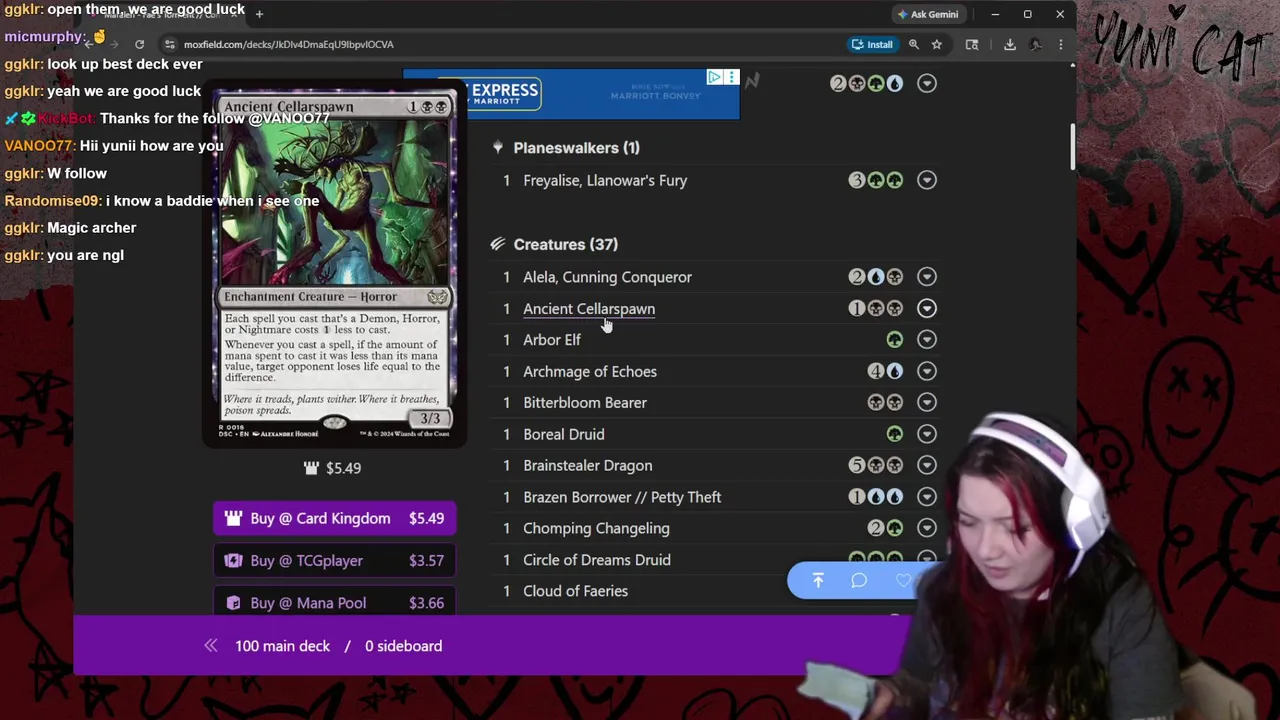The width and height of the screenshot is (1280, 720).
Task: Open options menu for Alela, Cunning Conqueror
Action: (x=927, y=277)
